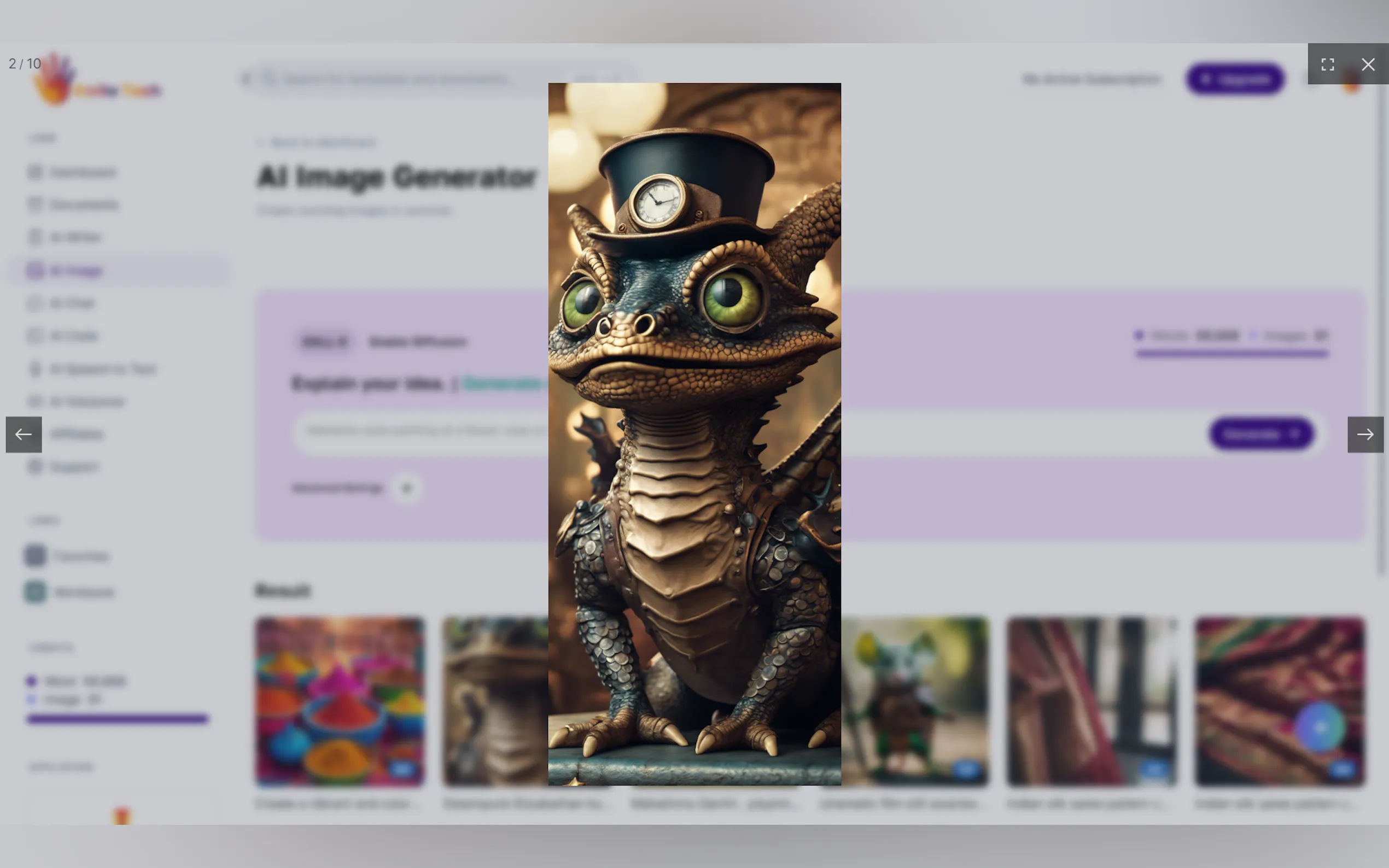Close the image lightbox viewer
Screen dimensions: 1389x868
point(1368,64)
